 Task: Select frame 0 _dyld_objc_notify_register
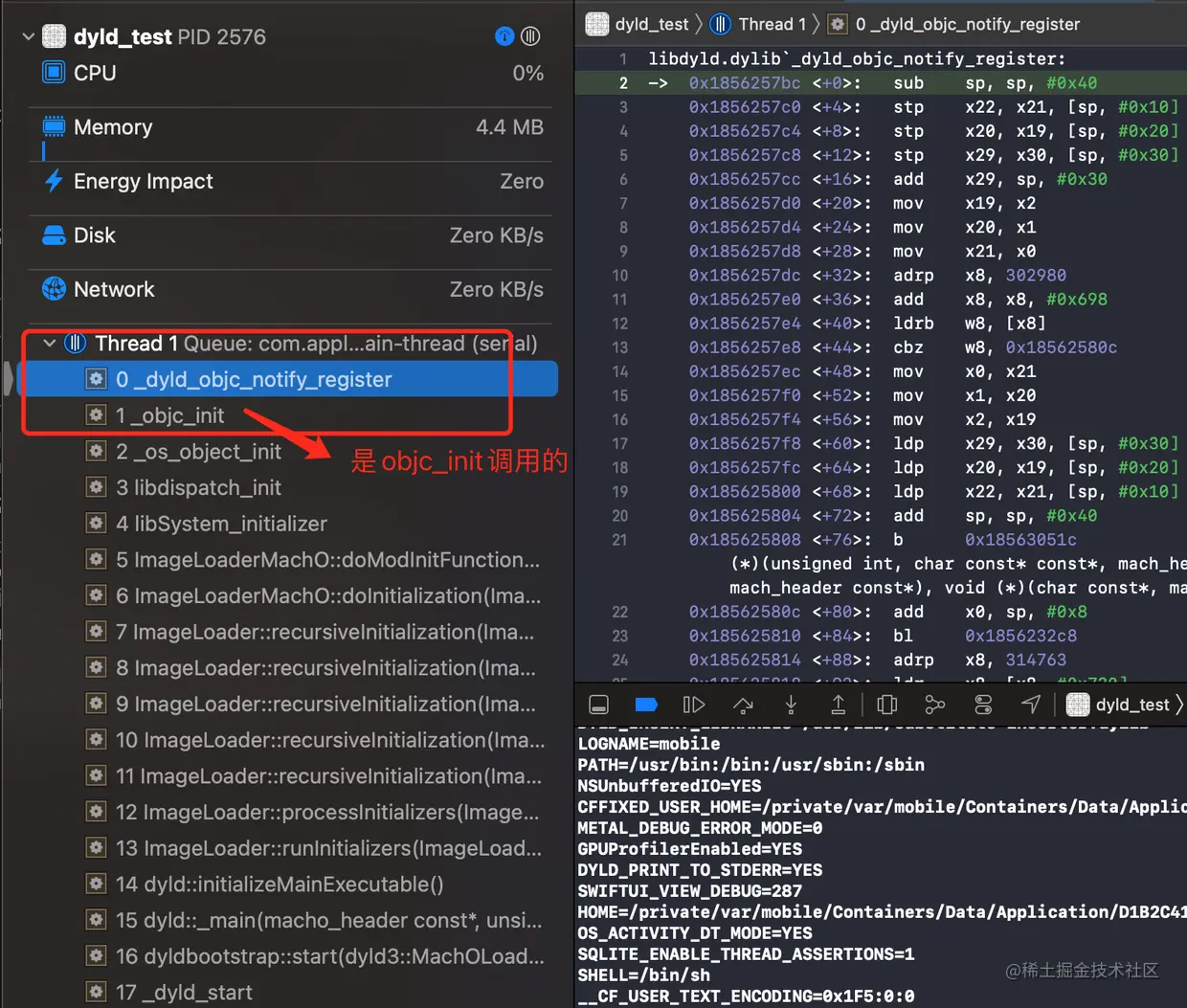click(287, 379)
